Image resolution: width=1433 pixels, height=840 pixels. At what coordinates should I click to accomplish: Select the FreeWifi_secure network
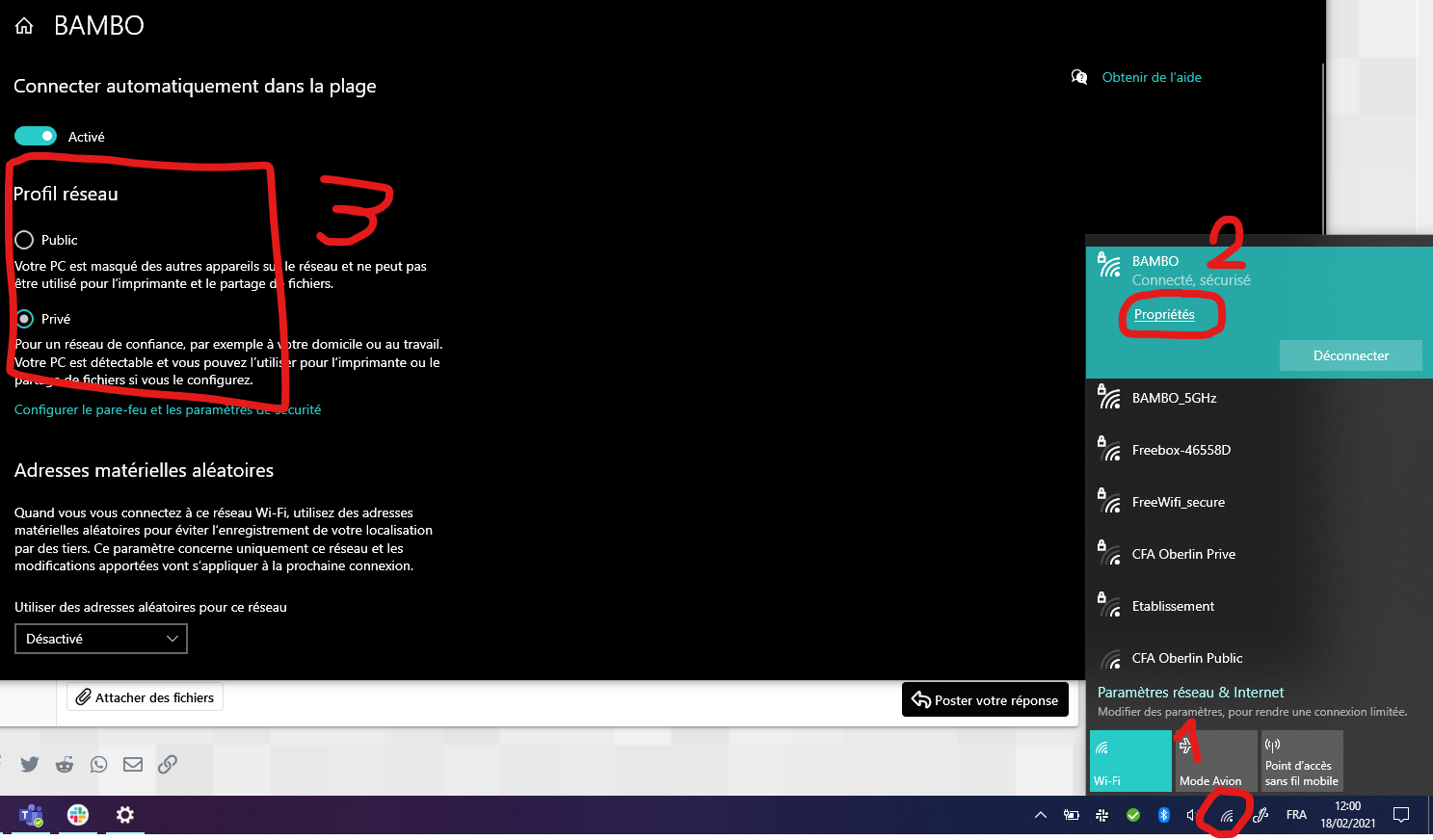point(1259,502)
